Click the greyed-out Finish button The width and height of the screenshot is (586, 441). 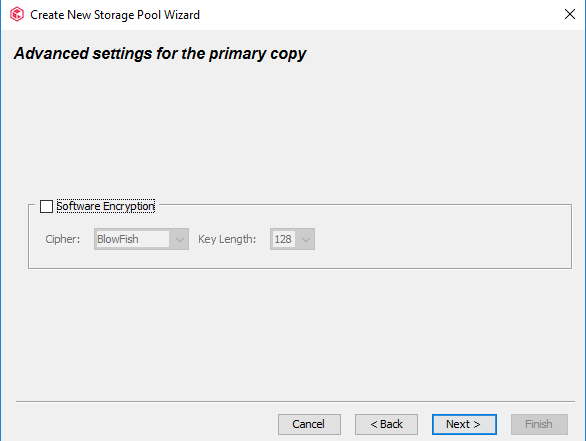click(539, 424)
